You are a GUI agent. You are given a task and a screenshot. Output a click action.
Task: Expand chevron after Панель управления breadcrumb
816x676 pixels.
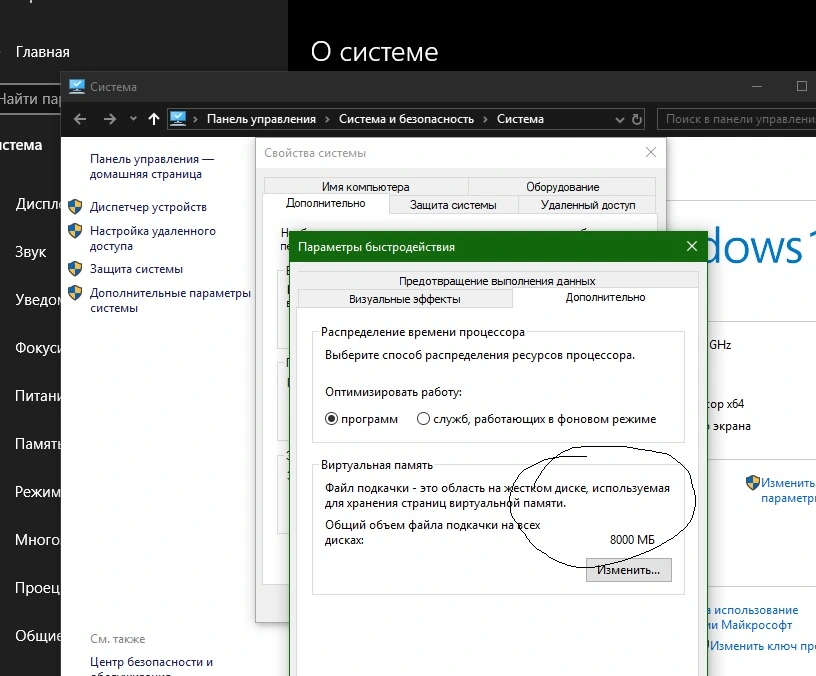point(327,119)
